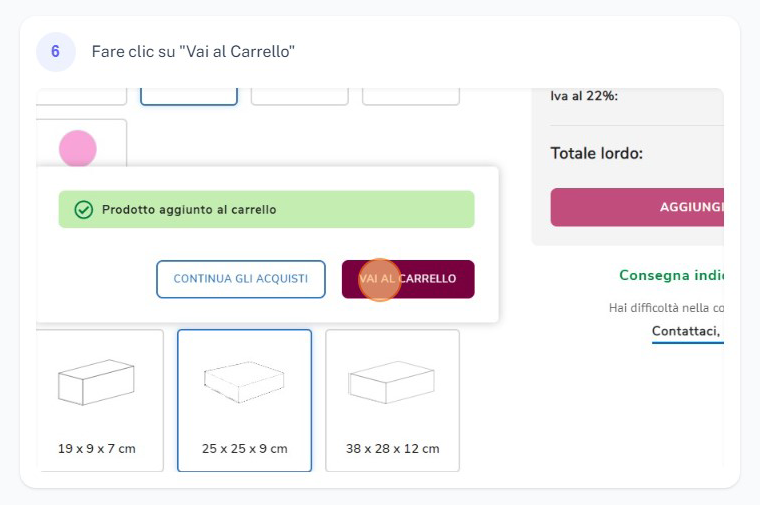
Task: Click the "Hai difficoltà" help text
Action: tap(666, 308)
